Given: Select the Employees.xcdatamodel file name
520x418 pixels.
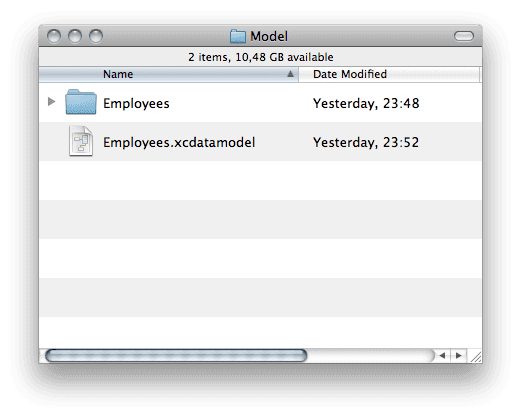Looking at the screenshot, I should click(179, 142).
